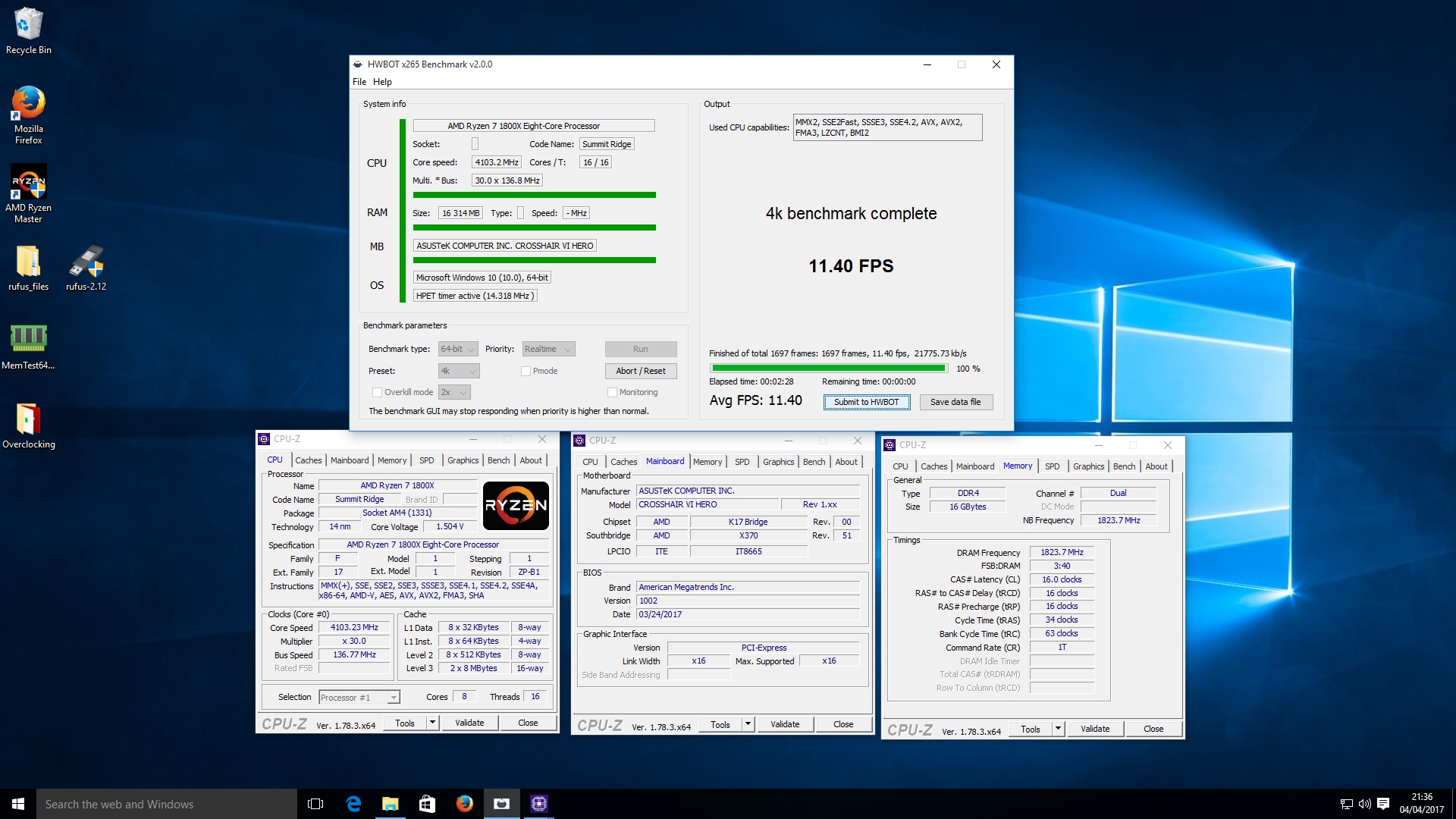Viewport: 1456px width, 819px height.
Task: Open the Windows Store taskbar icon
Action: tap(428, 804)
